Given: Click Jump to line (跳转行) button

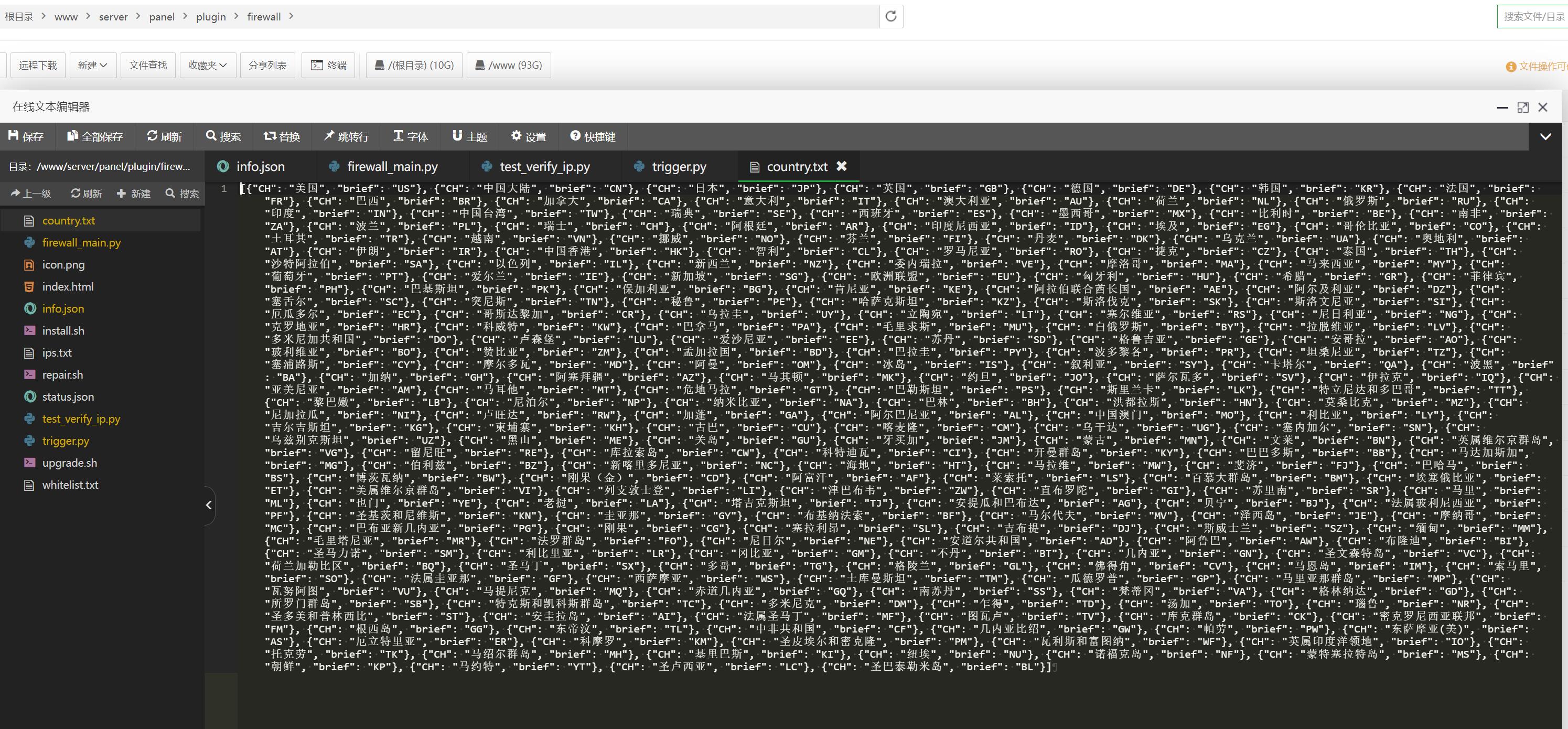Looking at the screenshot, I should [x=346, y=136].
